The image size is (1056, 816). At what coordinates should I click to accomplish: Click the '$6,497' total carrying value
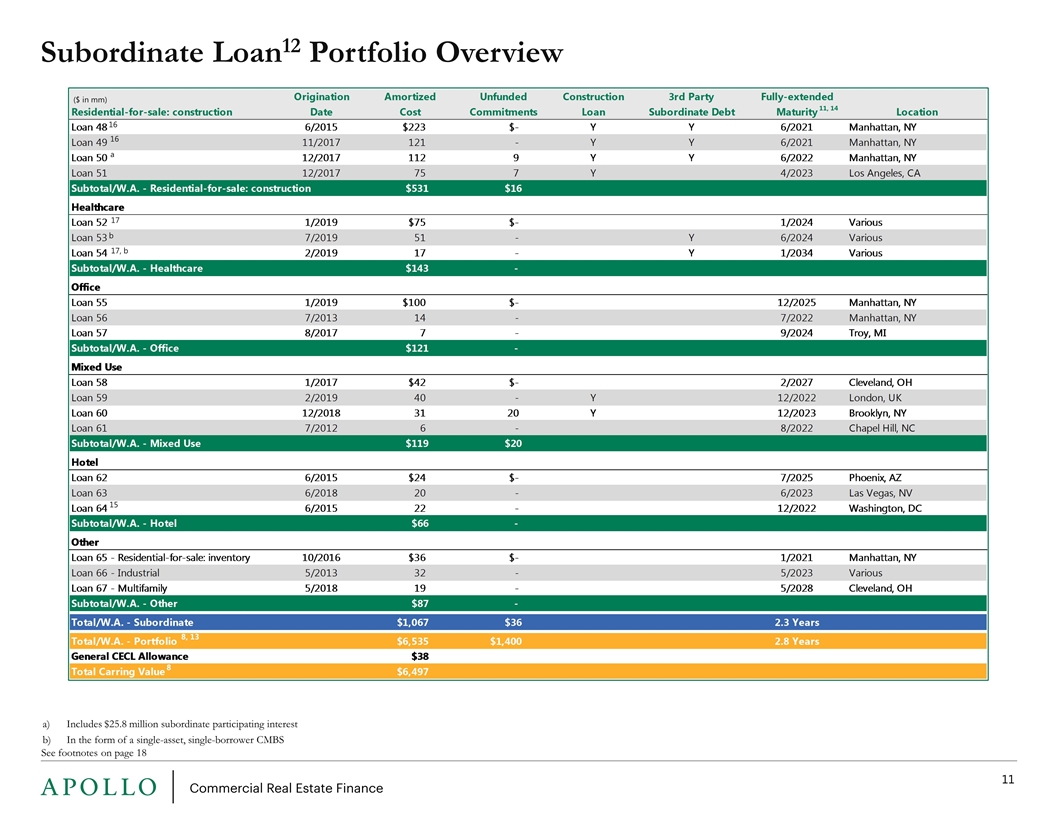pos(412,671)
